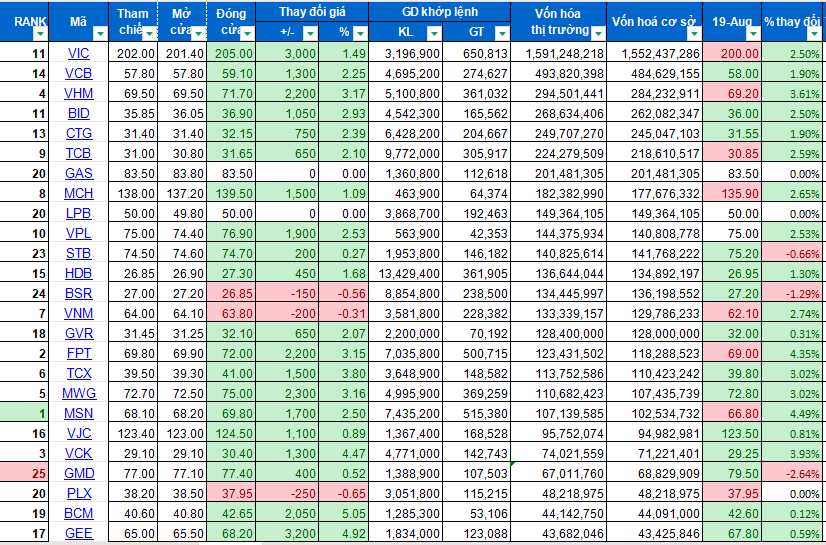Open the GMD ticker link
Viewport: 826px width, 545px height.
78,474
